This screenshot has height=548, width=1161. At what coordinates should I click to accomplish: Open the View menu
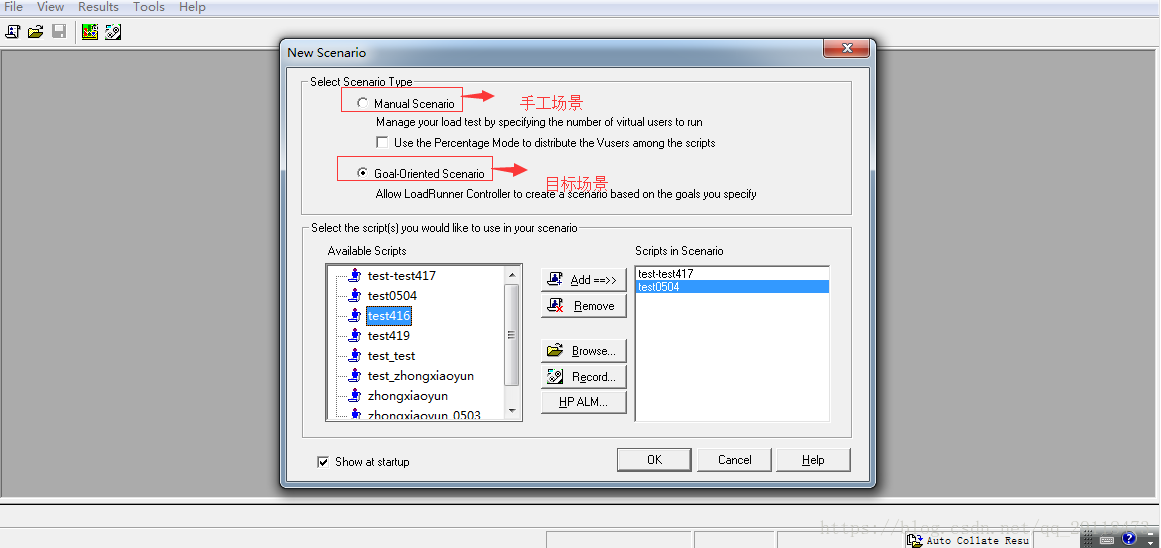(x=50, y=7)
